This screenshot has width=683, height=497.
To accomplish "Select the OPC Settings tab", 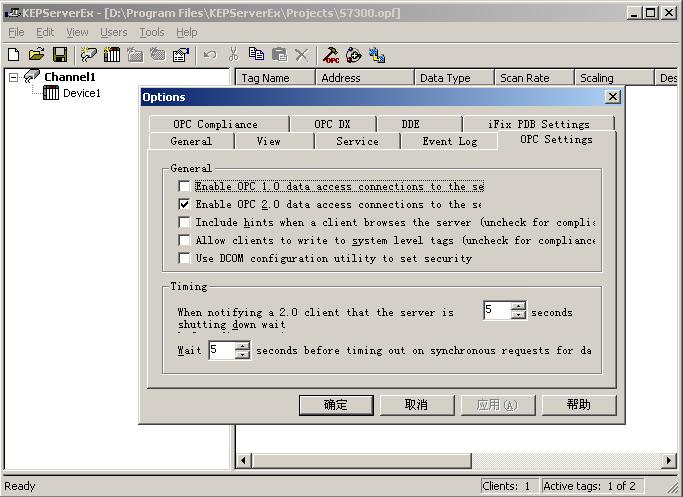I will coord(556,139).
